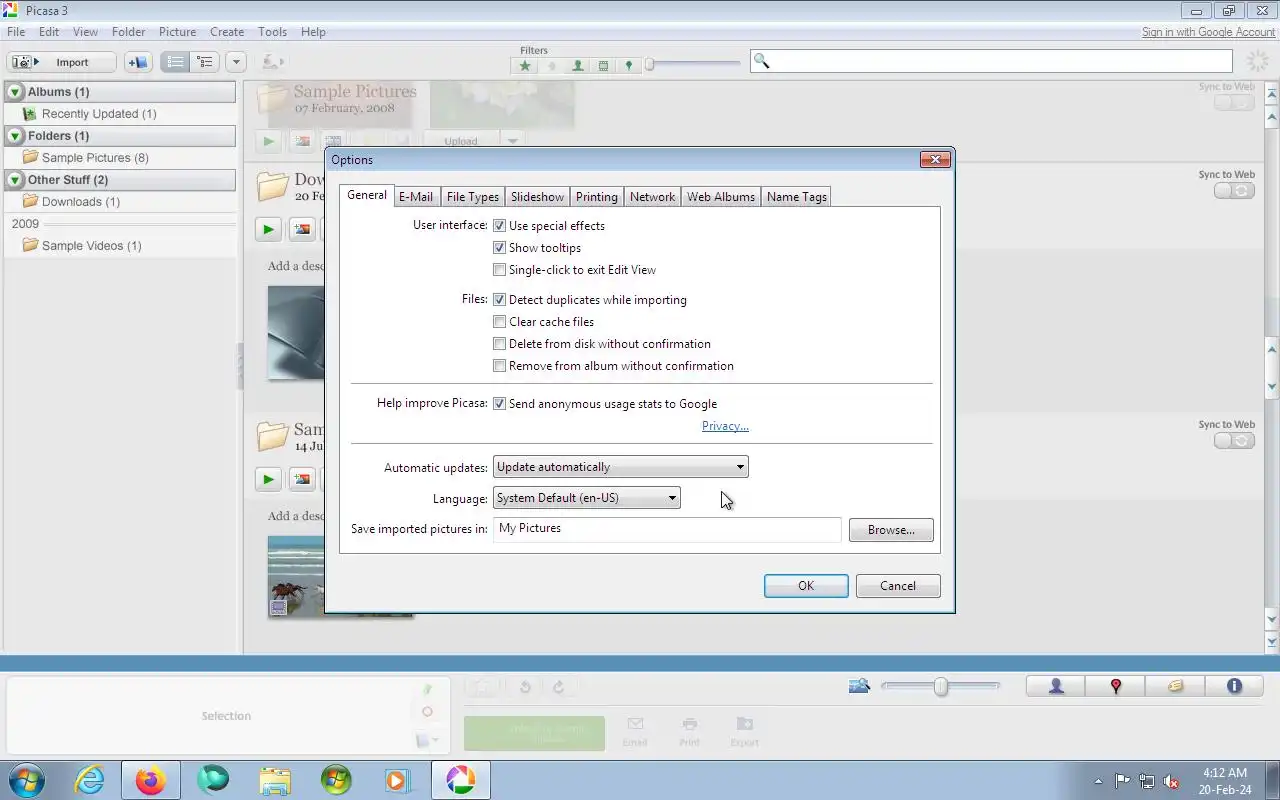The width and height of the screenshot is (1280, 800).
Task: Collapse the Albums section
Action: [15, 92]
